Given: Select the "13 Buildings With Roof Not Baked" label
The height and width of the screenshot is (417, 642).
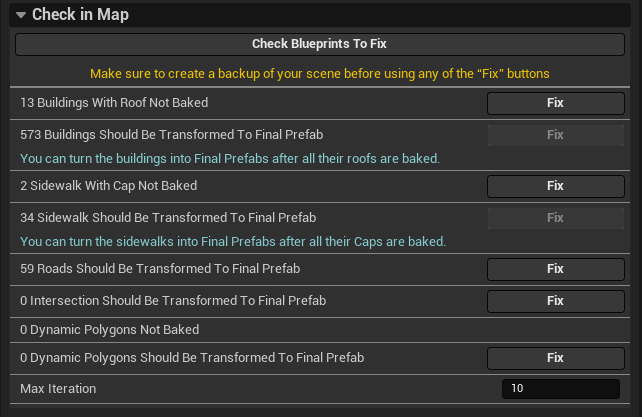Looking at the screenshot, I should 114,102.
